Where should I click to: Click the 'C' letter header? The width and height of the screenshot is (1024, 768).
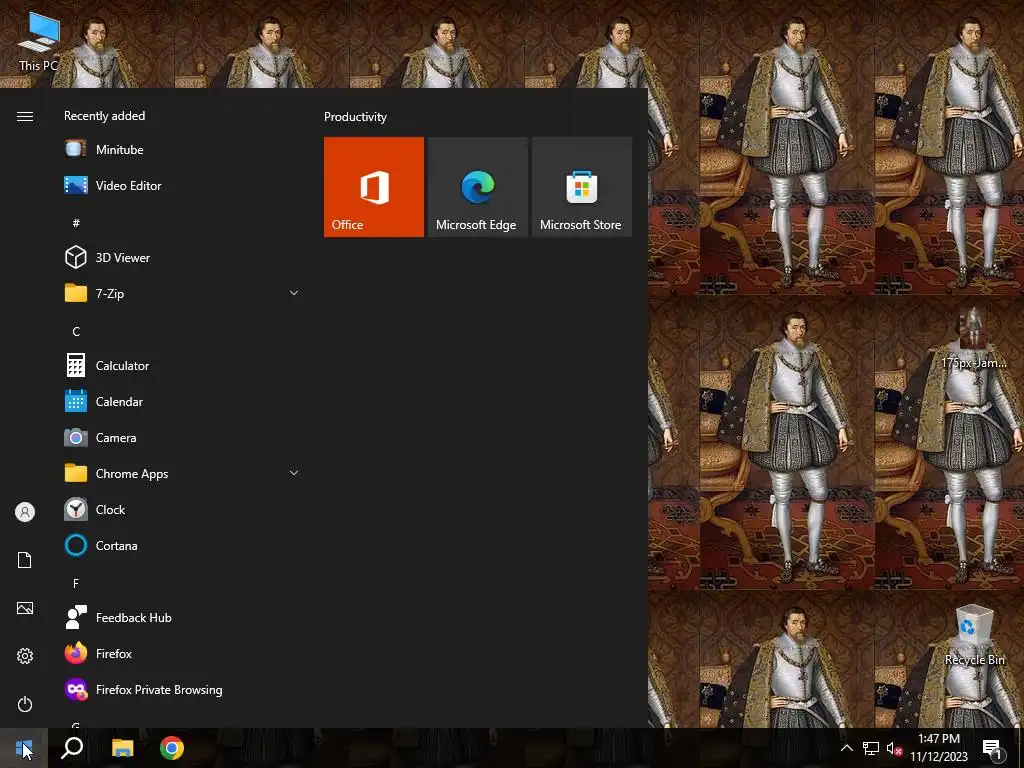(x=76, y=332)
